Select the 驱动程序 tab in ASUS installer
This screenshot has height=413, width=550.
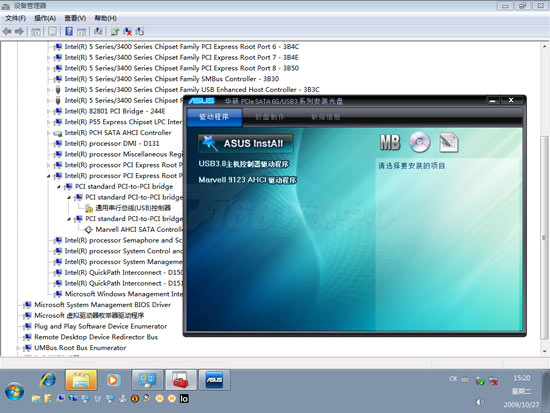pos(214,117)
